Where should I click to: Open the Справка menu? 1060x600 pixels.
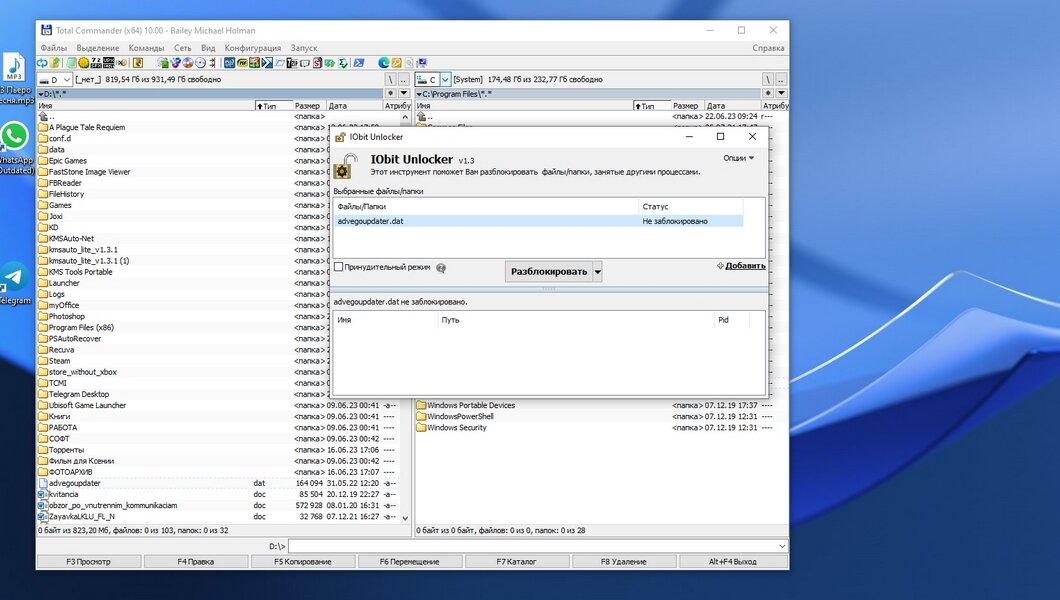tap(769, 48)
